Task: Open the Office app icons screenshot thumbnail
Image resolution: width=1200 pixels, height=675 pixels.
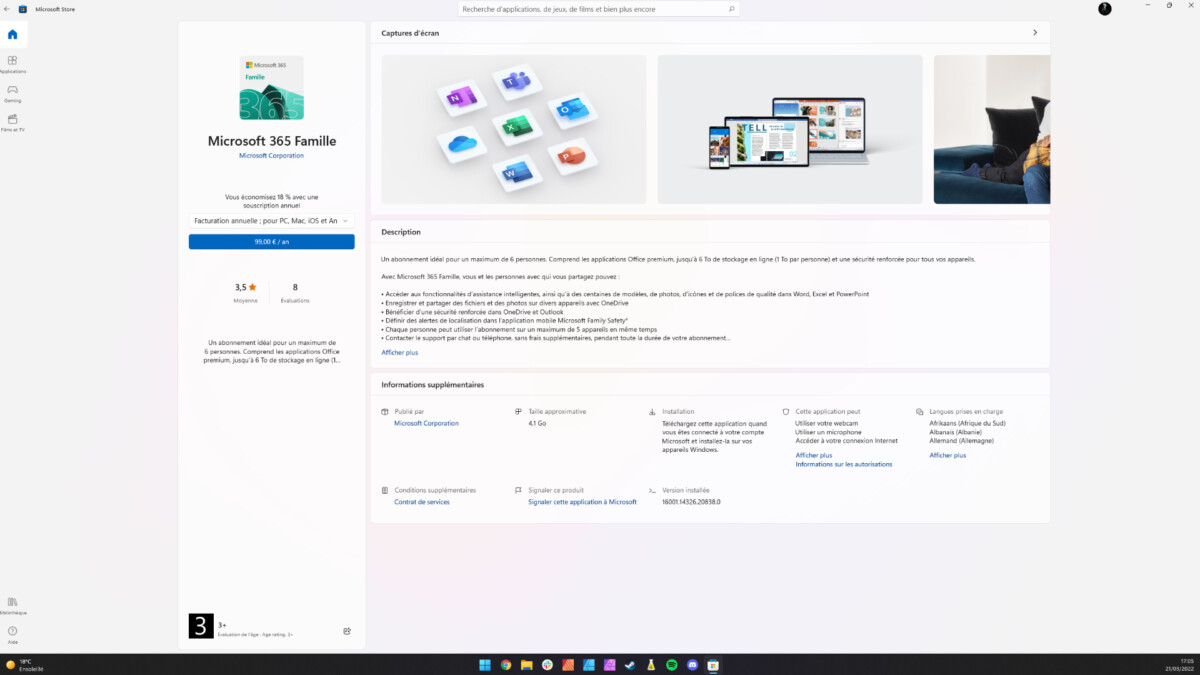Action: [514, 129]
